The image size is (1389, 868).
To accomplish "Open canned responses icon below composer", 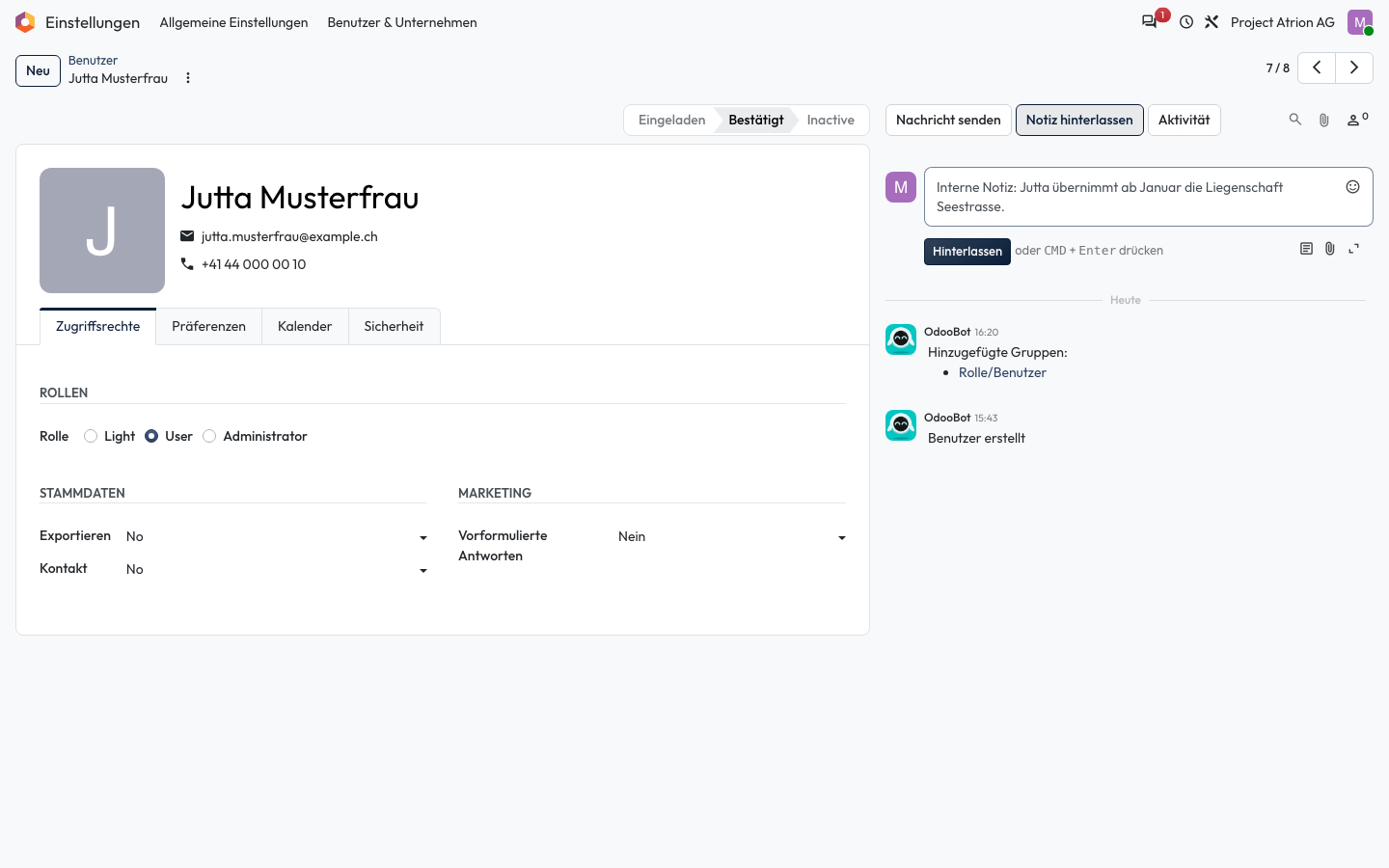I will [x=1306, y=249].
